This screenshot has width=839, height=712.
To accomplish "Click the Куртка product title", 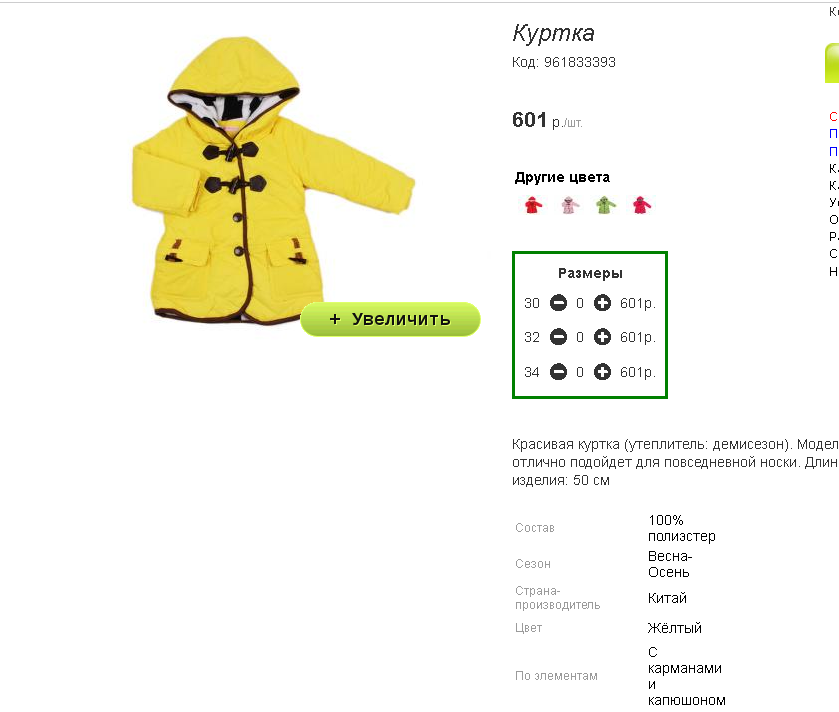I will pos(553,33).
